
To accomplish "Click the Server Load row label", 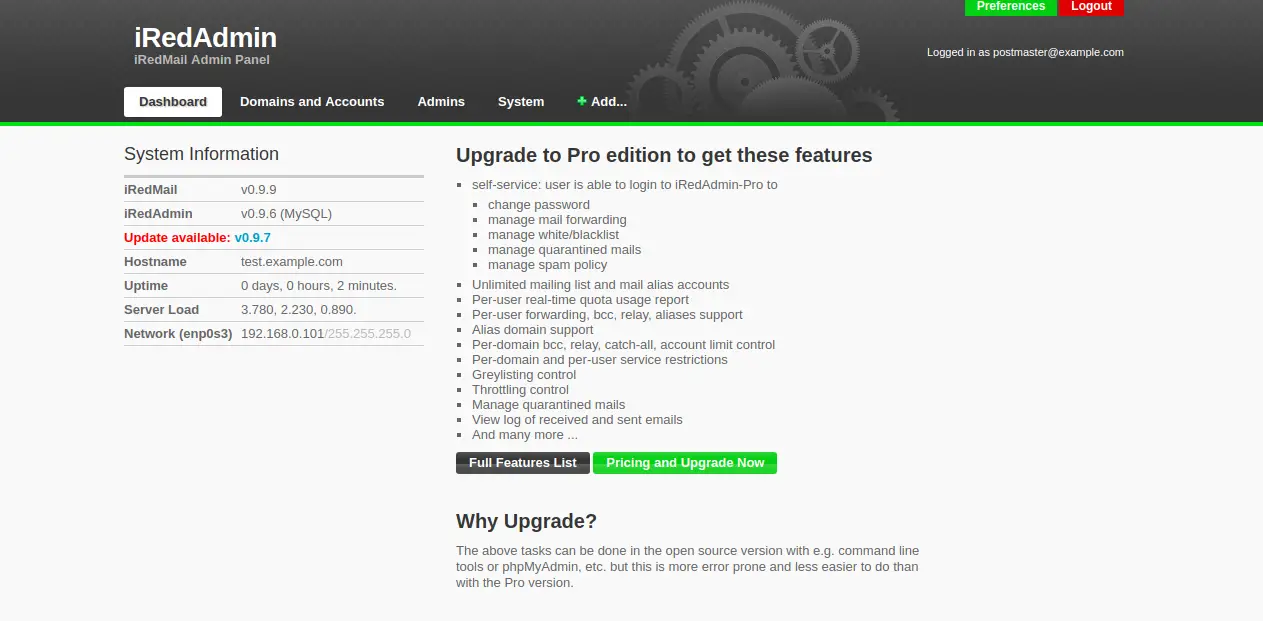I will [161, 310].
